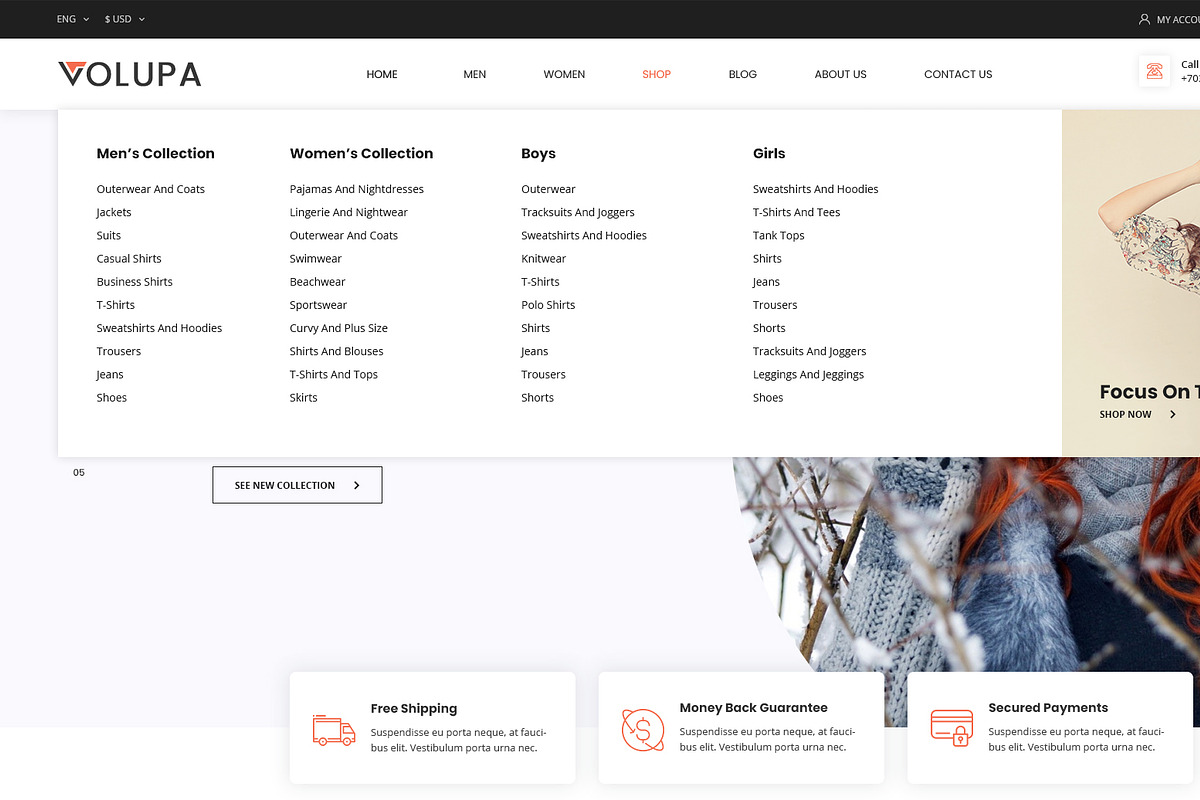Open Men's Collection heading link

(155, 153)
